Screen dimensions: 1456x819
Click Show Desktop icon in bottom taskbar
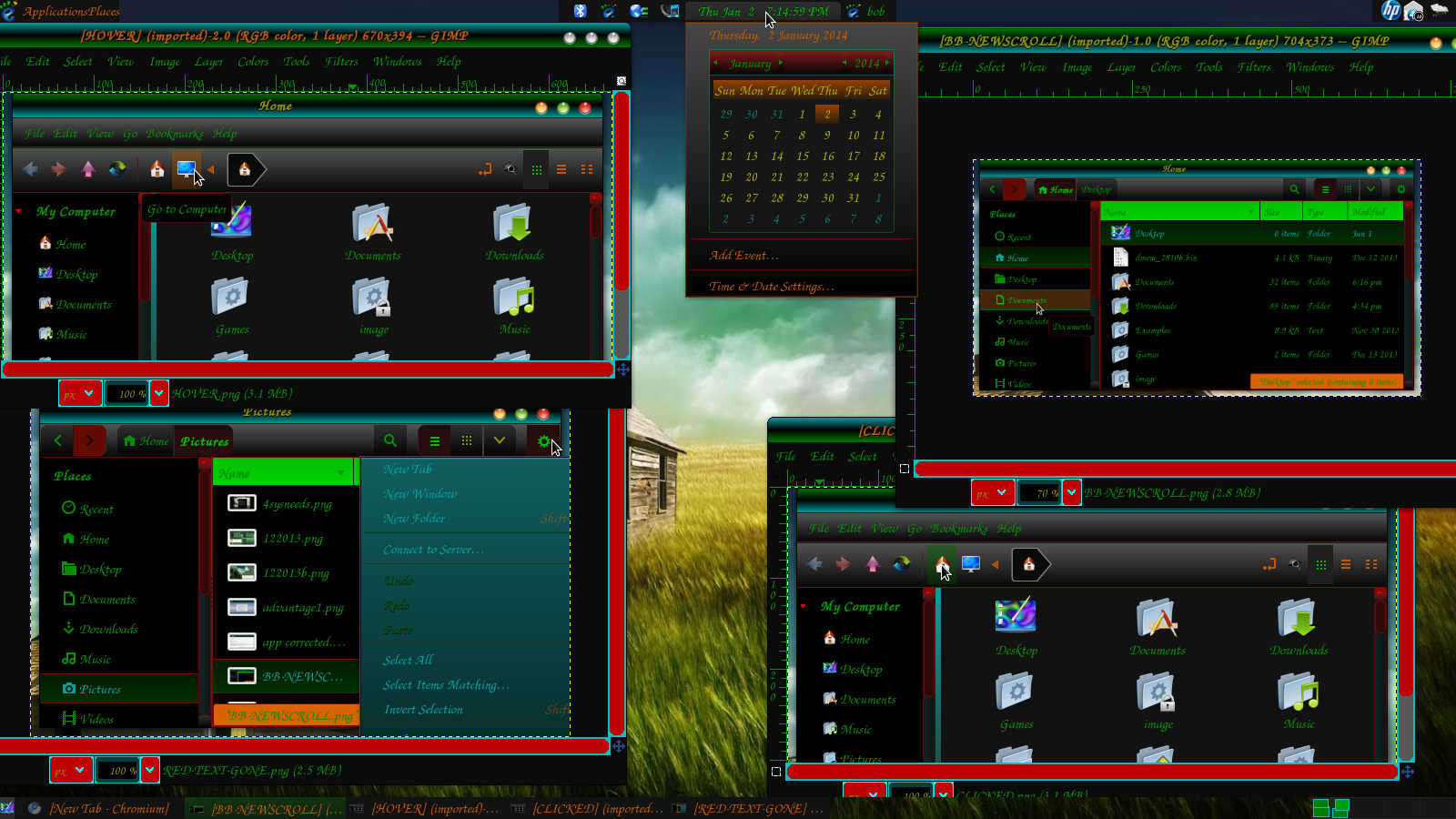[7, 807]
